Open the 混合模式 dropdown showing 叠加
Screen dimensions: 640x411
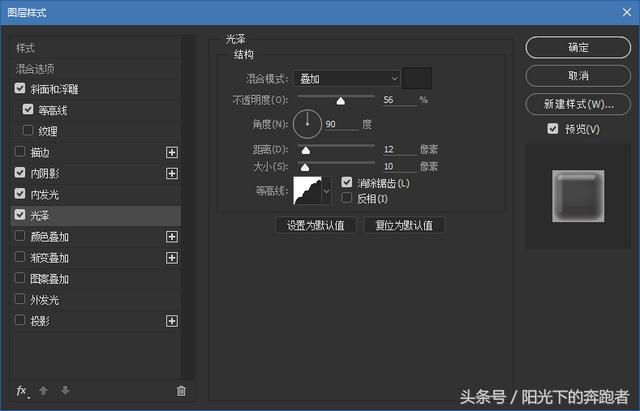346,79
